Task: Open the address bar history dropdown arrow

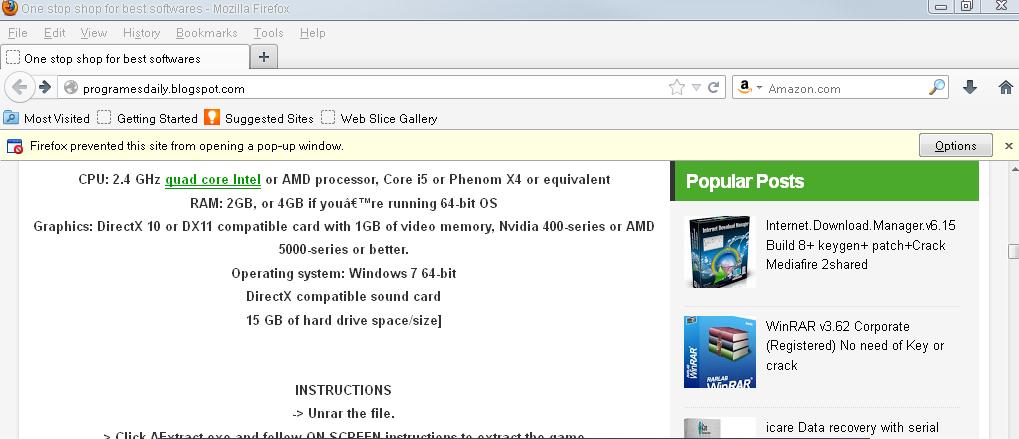Action: click(x=696, y=88)
